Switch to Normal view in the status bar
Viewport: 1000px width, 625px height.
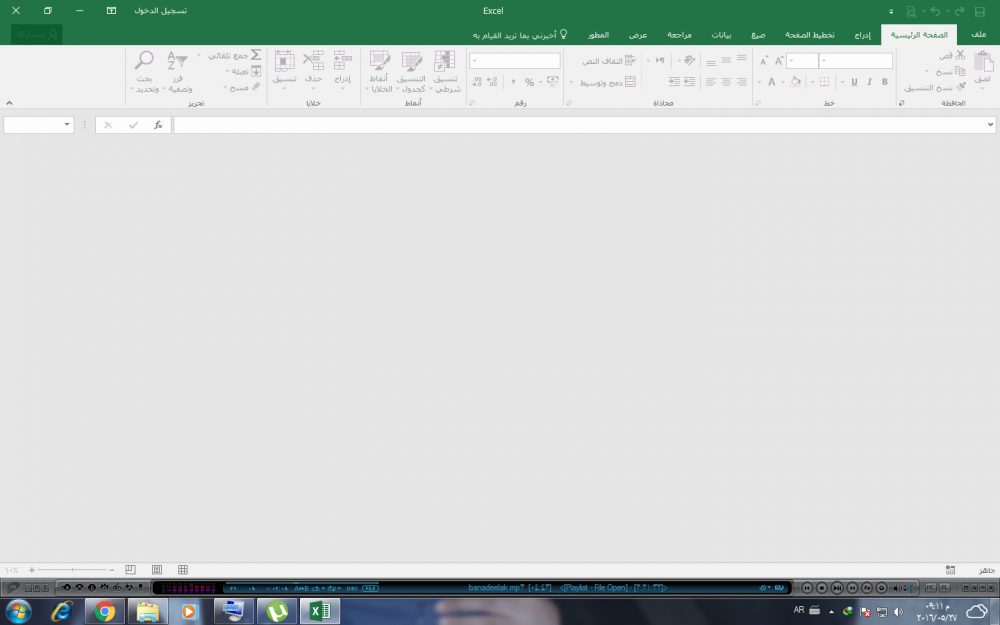pos(183,570)
